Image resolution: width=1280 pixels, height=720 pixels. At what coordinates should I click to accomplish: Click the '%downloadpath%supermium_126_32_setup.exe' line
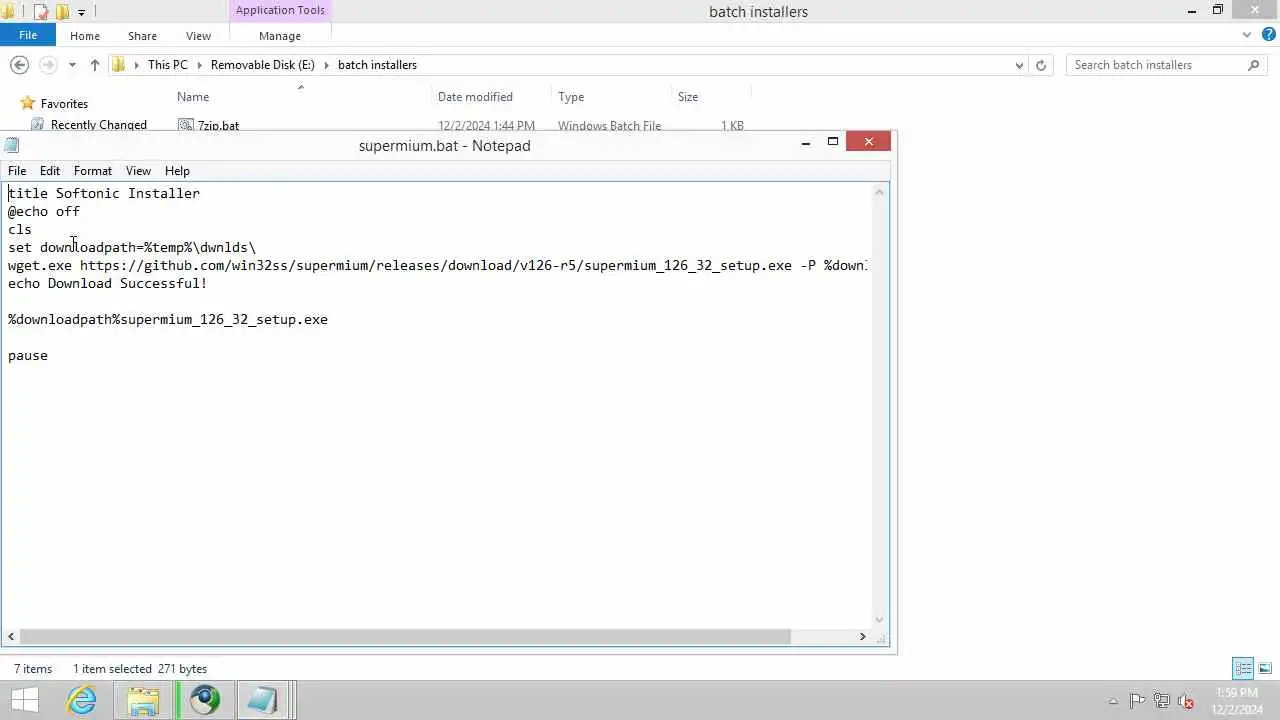(x=168, y=319)
